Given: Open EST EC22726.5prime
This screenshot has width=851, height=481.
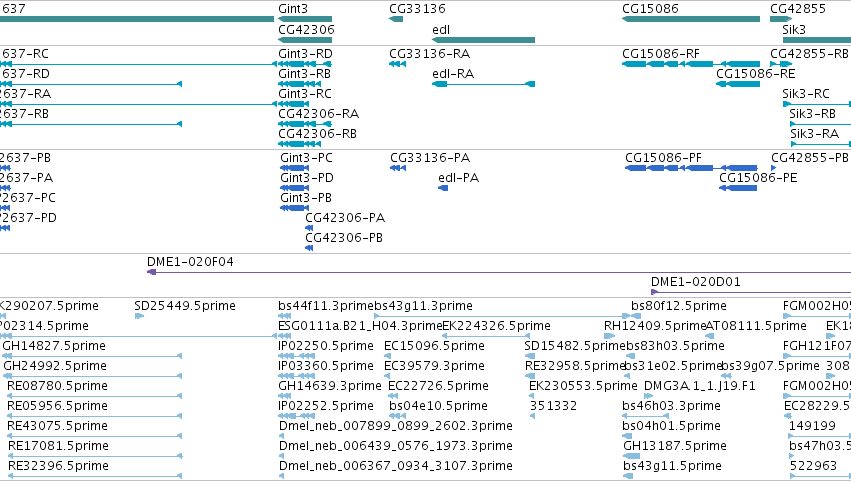Looking at the screenshot, I should [439, 387].
